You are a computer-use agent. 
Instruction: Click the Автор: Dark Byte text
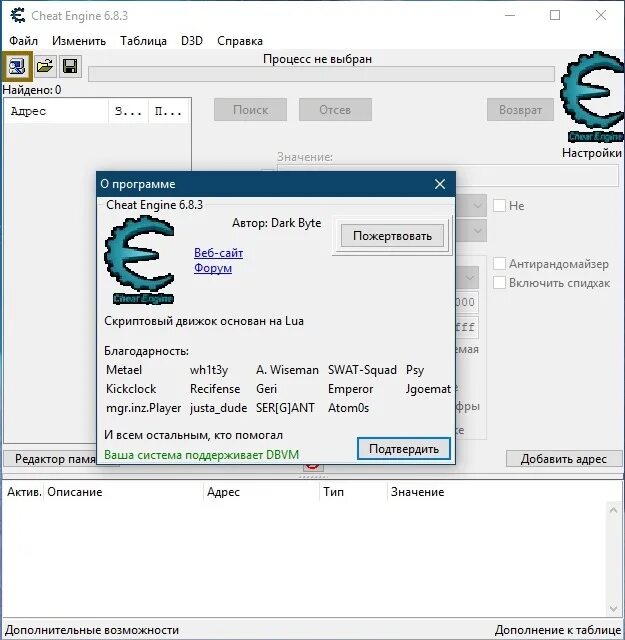click(x=277, y=223)
